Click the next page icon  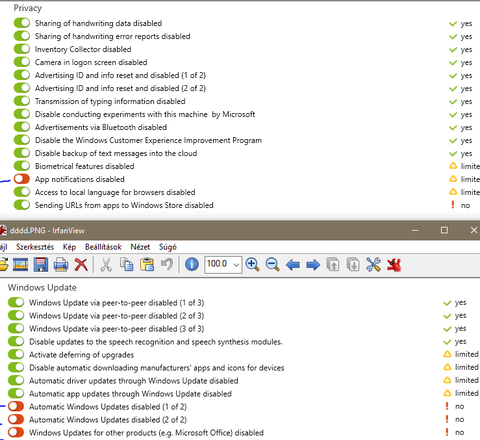point(353,265)
